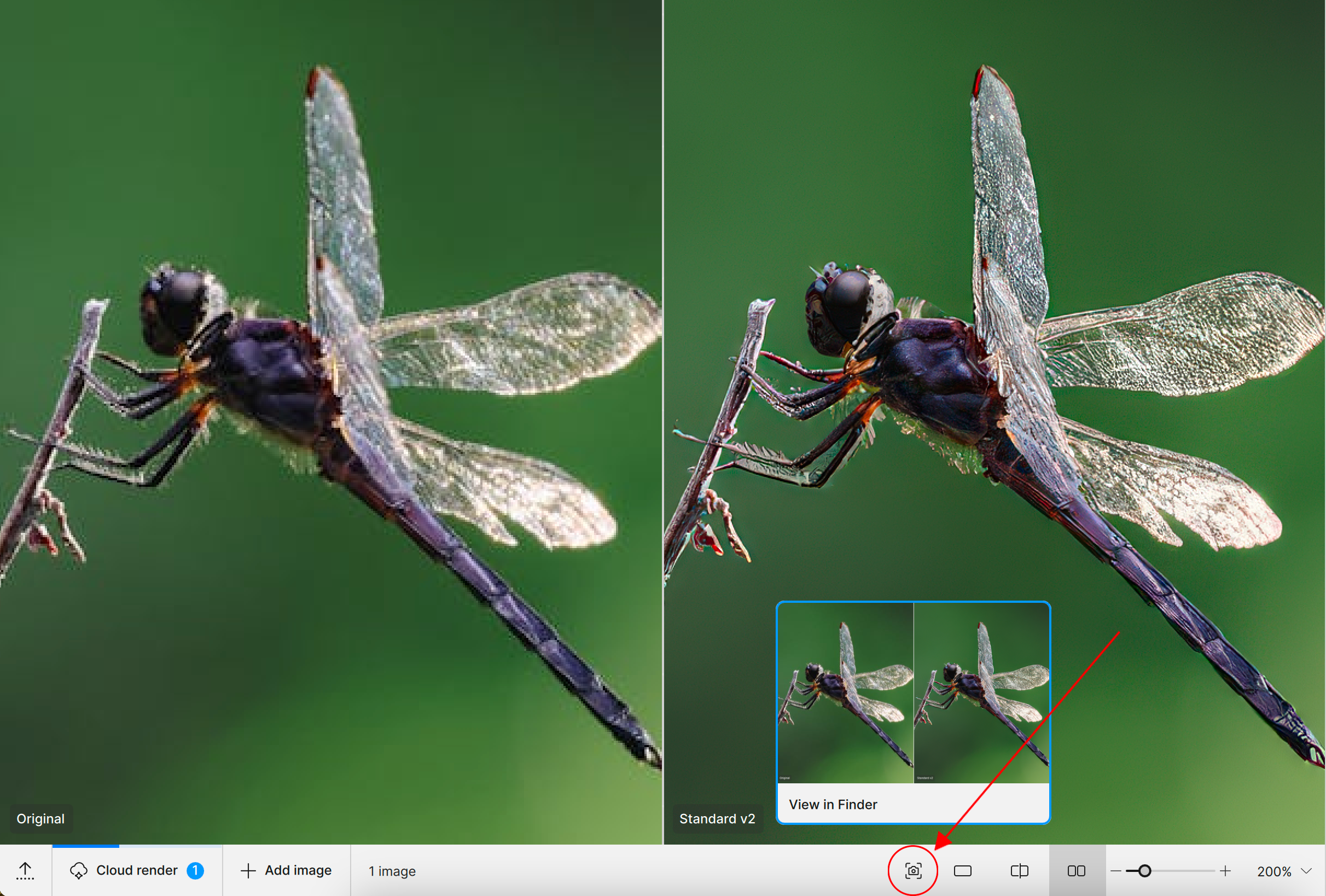The height and width of the screenshot is (896, 1326).
Task: Open the 200% zoom dropdown
Action: (1273, 871)
